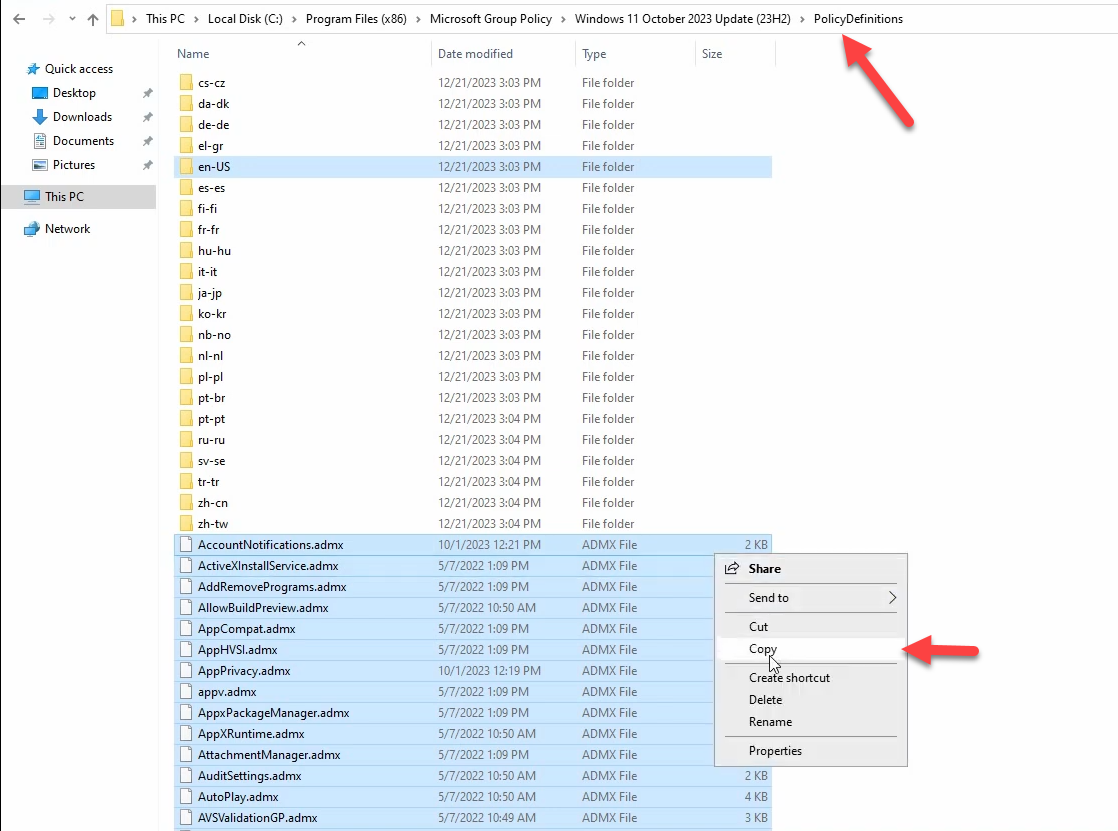Select folder name fr-fr
The image size is (1118, 831).
tap(208, 230)
